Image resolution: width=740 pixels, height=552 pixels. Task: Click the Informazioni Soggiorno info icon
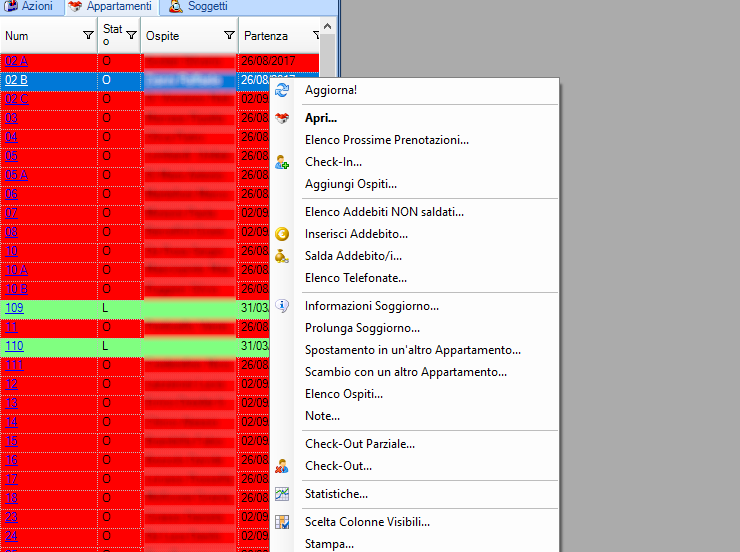282,306
